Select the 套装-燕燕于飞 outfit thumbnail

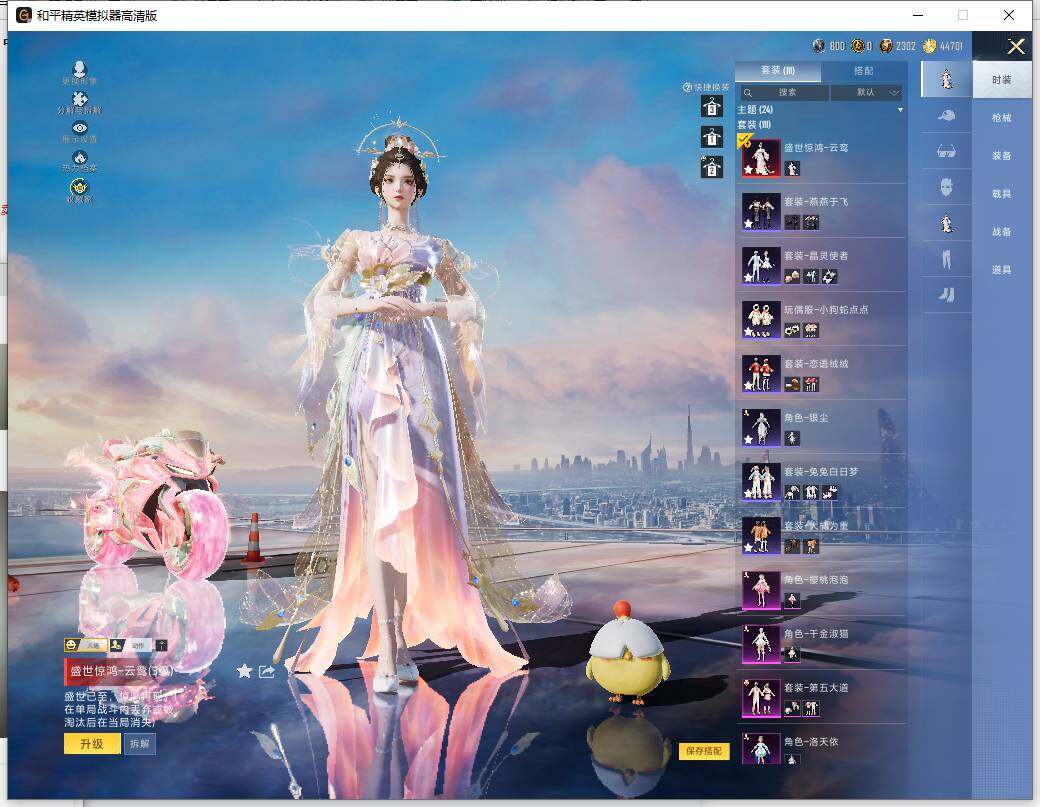[761, 212]
